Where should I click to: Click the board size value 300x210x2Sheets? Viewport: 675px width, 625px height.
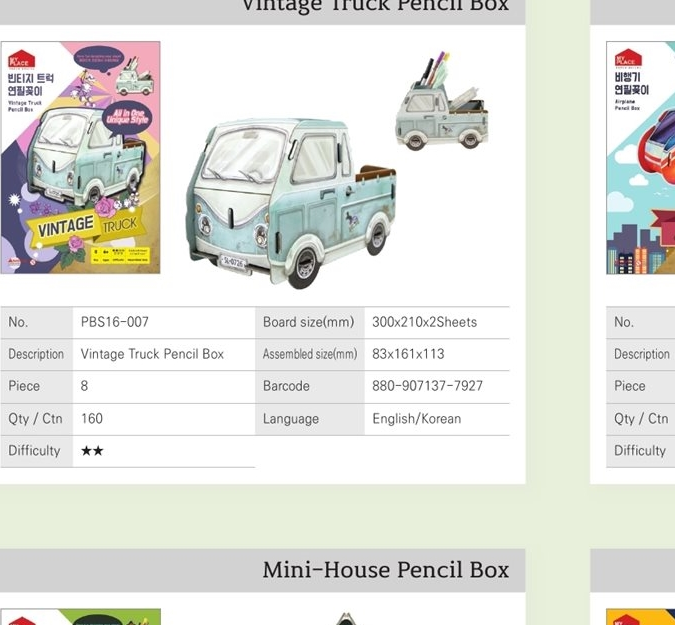point(424,322)
